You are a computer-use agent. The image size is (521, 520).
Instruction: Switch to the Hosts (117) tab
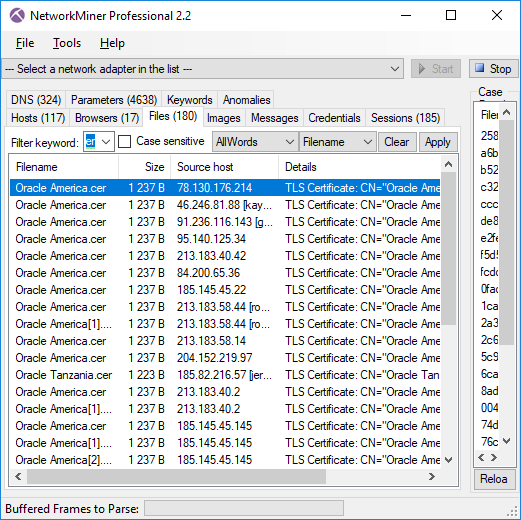click(38, 118)
